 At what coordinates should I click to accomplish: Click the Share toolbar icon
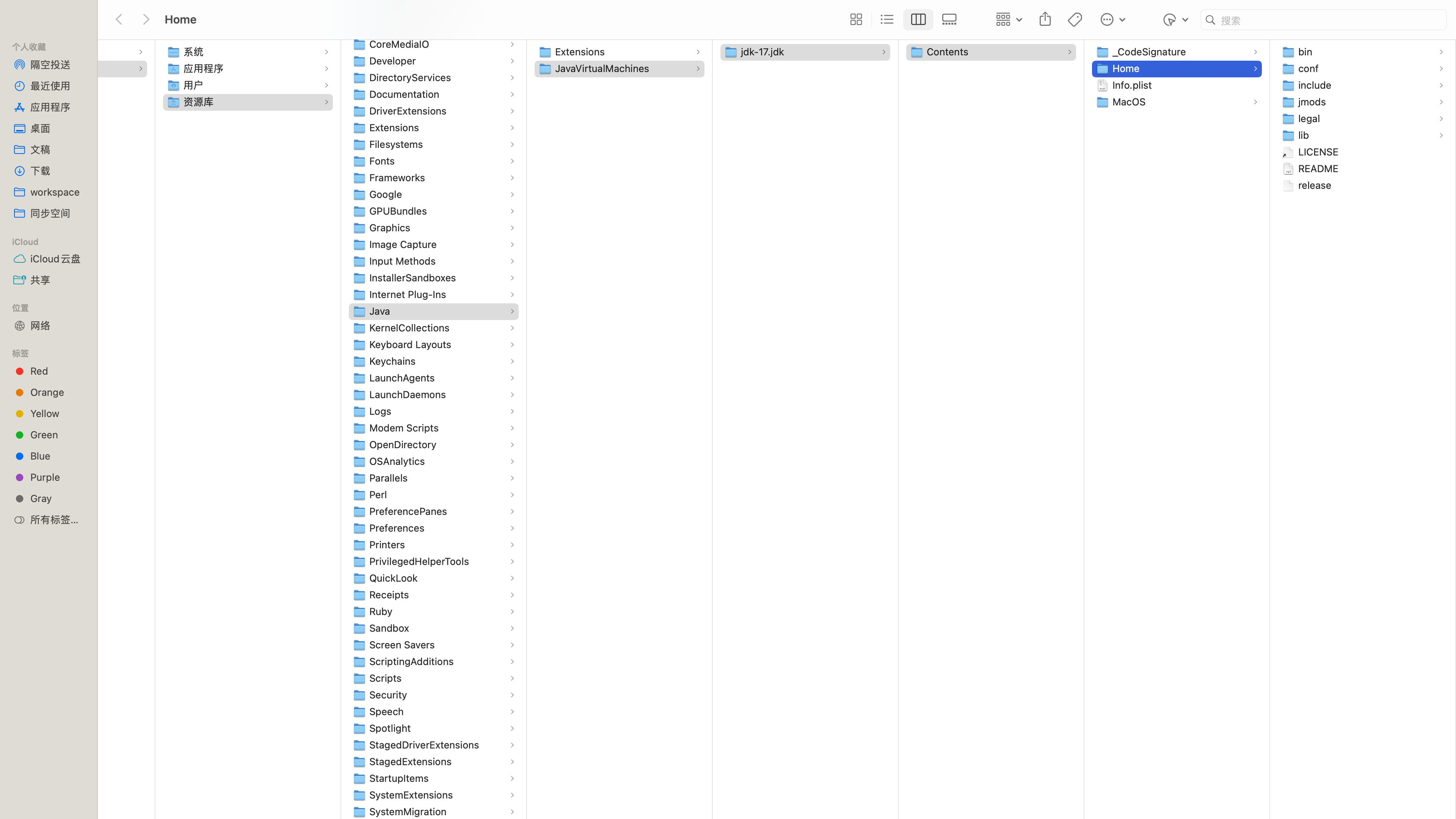(x=1045, y=20)
